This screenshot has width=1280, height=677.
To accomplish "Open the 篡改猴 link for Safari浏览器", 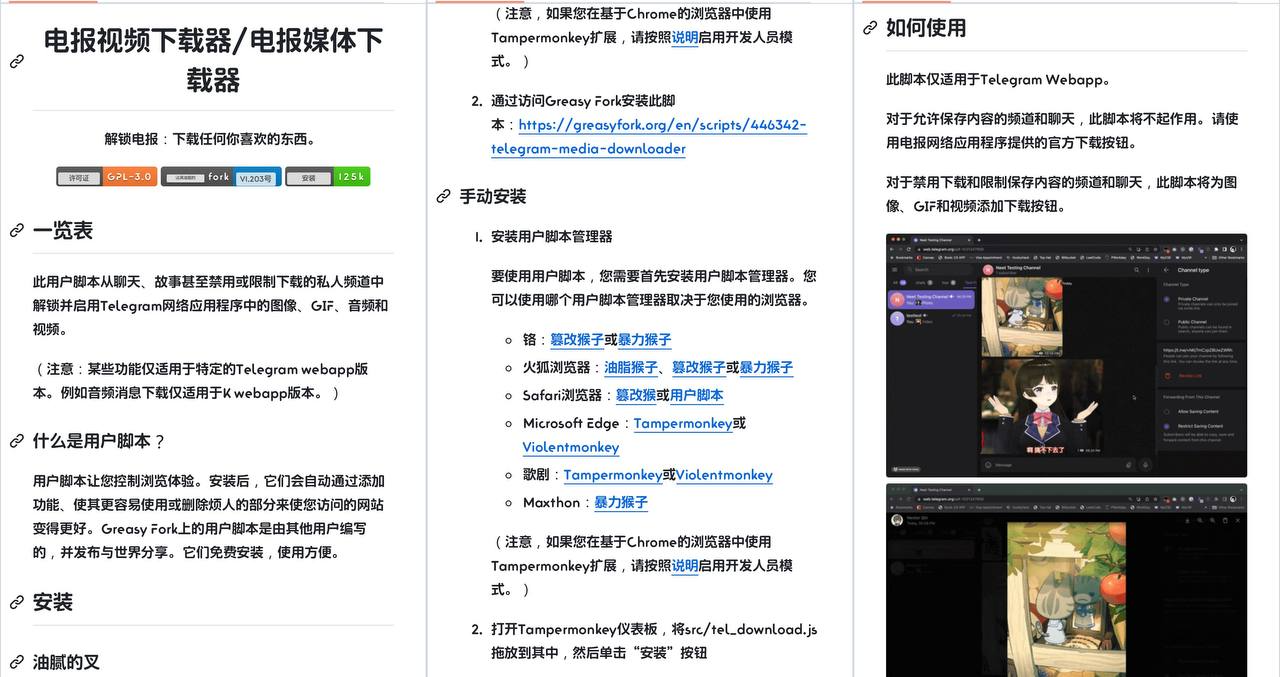I will click(636, 396).
